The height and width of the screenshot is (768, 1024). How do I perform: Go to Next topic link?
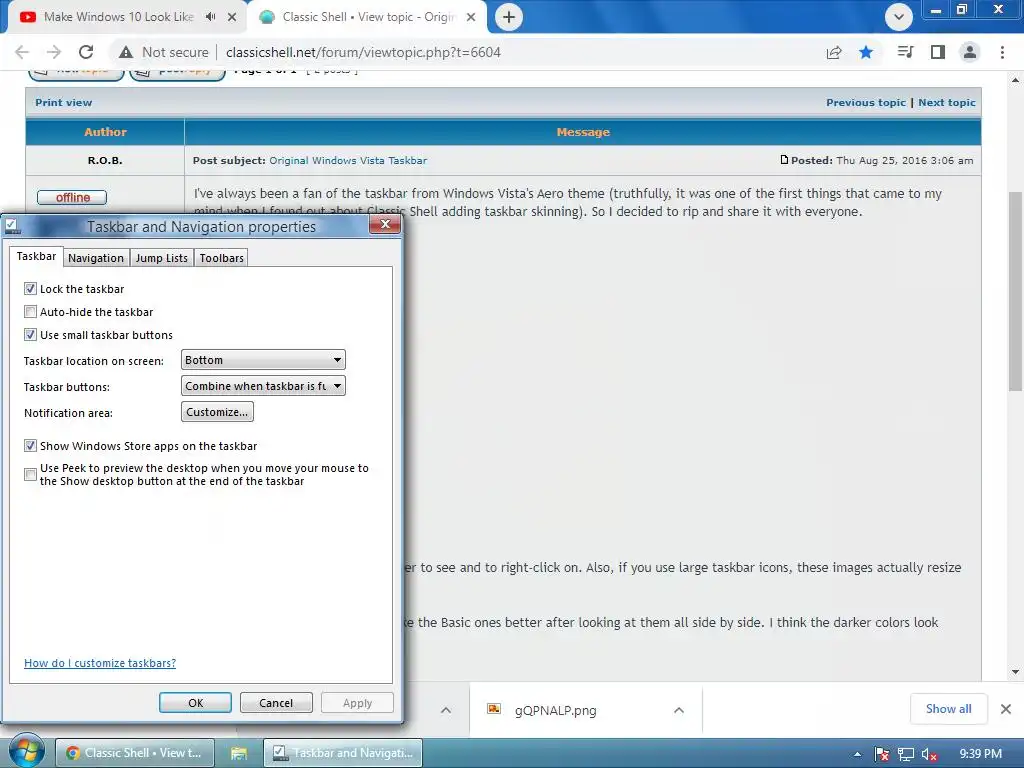(x=947, y=103)
